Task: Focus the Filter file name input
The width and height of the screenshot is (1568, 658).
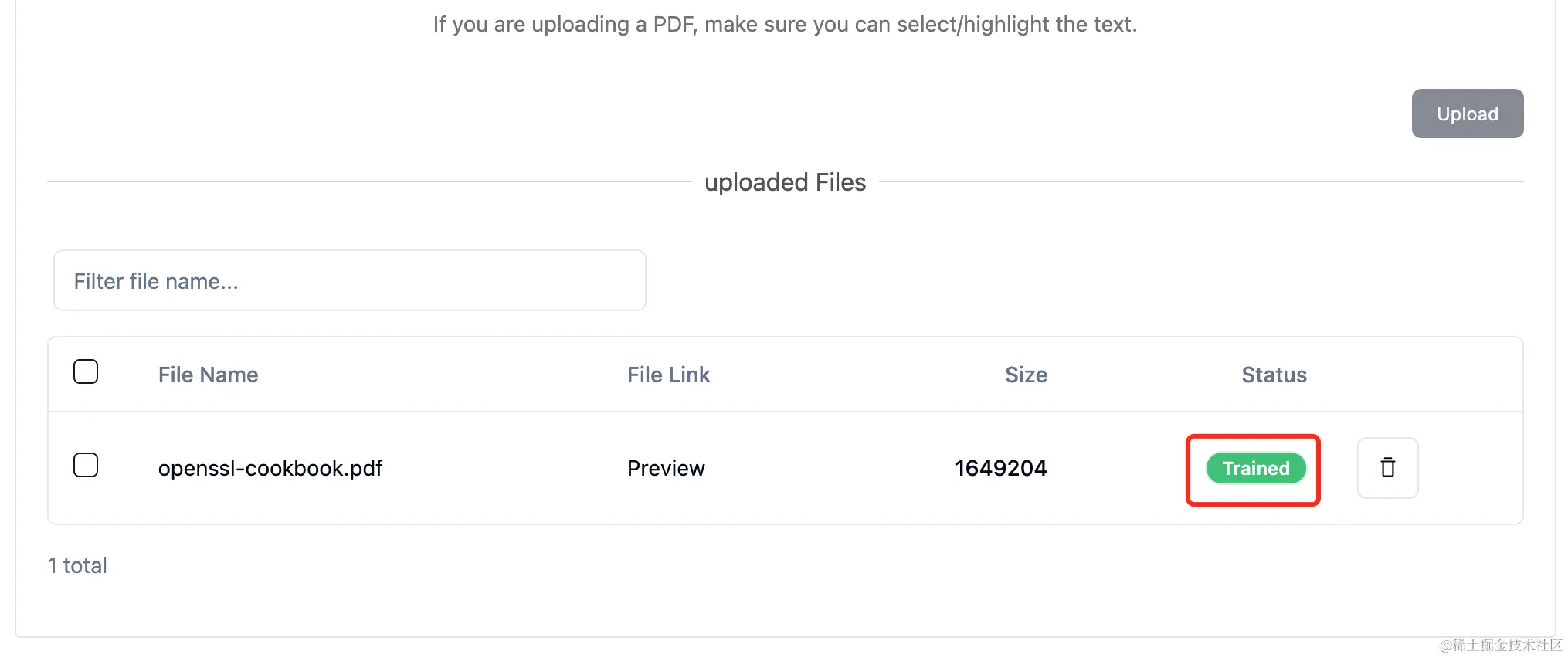Action: 349,281
